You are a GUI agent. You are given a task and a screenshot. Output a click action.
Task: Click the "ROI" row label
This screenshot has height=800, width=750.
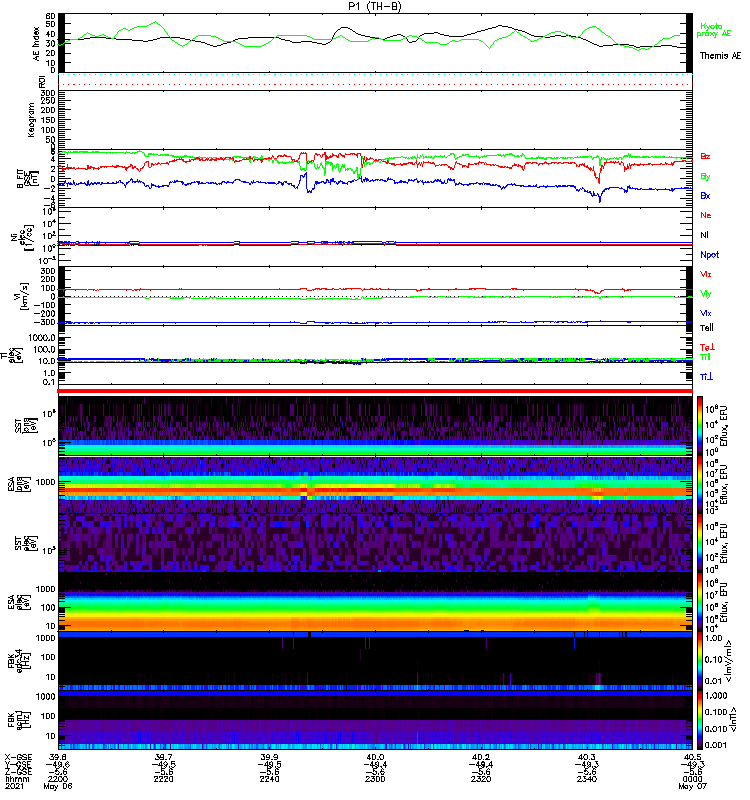[x=42, y=81]
